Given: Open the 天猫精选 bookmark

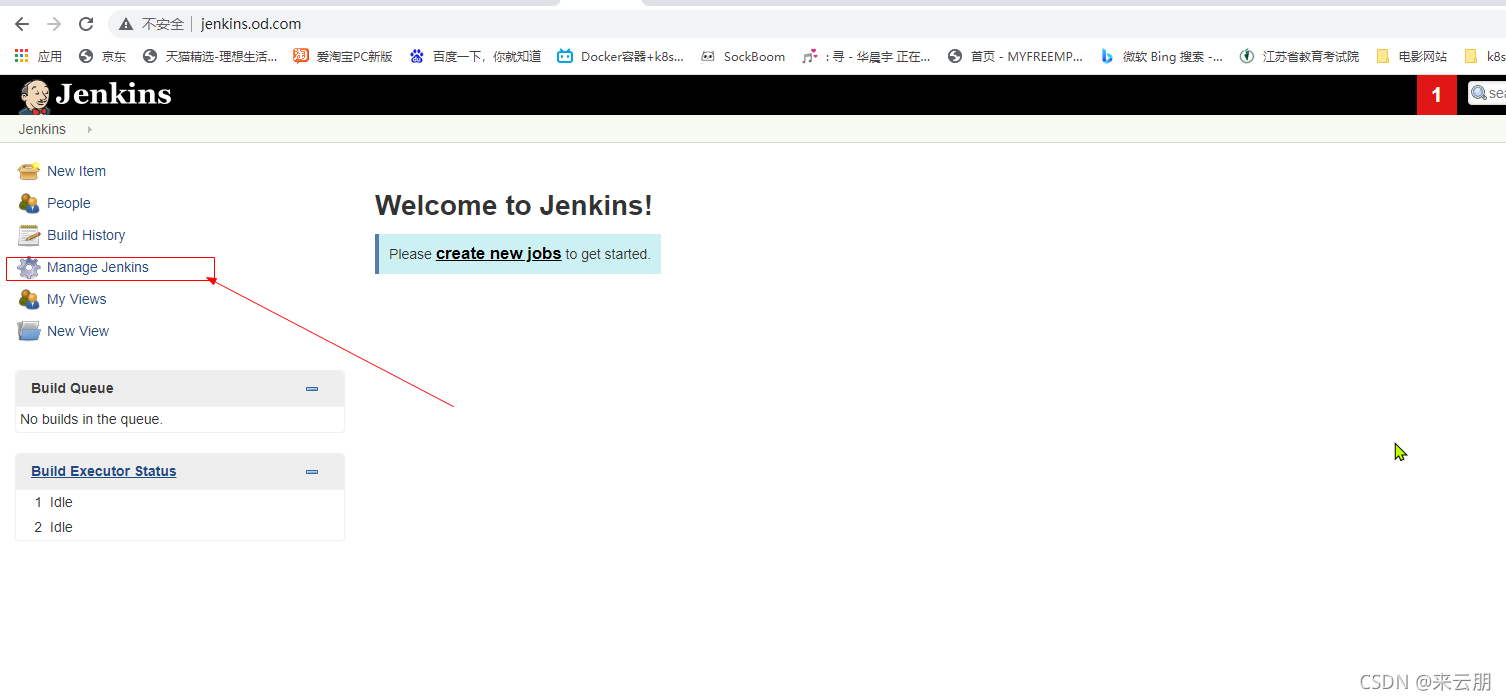Looking at the screenshot, I should click(x=210, y=56).
